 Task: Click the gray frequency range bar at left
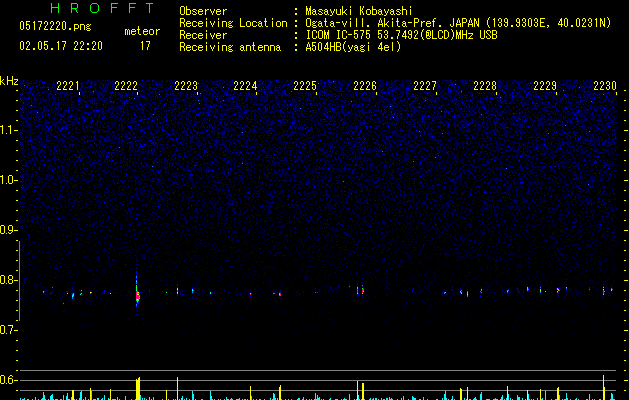coord(20,281)
